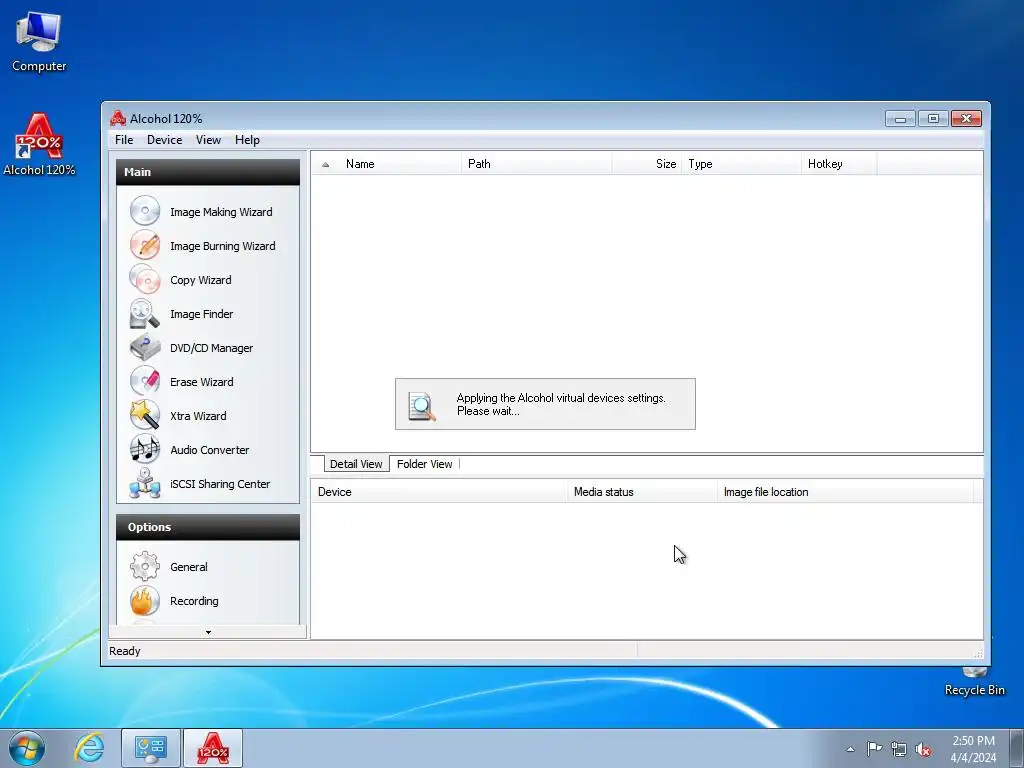Open the Image Making Wizard icon
This screenshot has width=1024, height=768.
145,211
